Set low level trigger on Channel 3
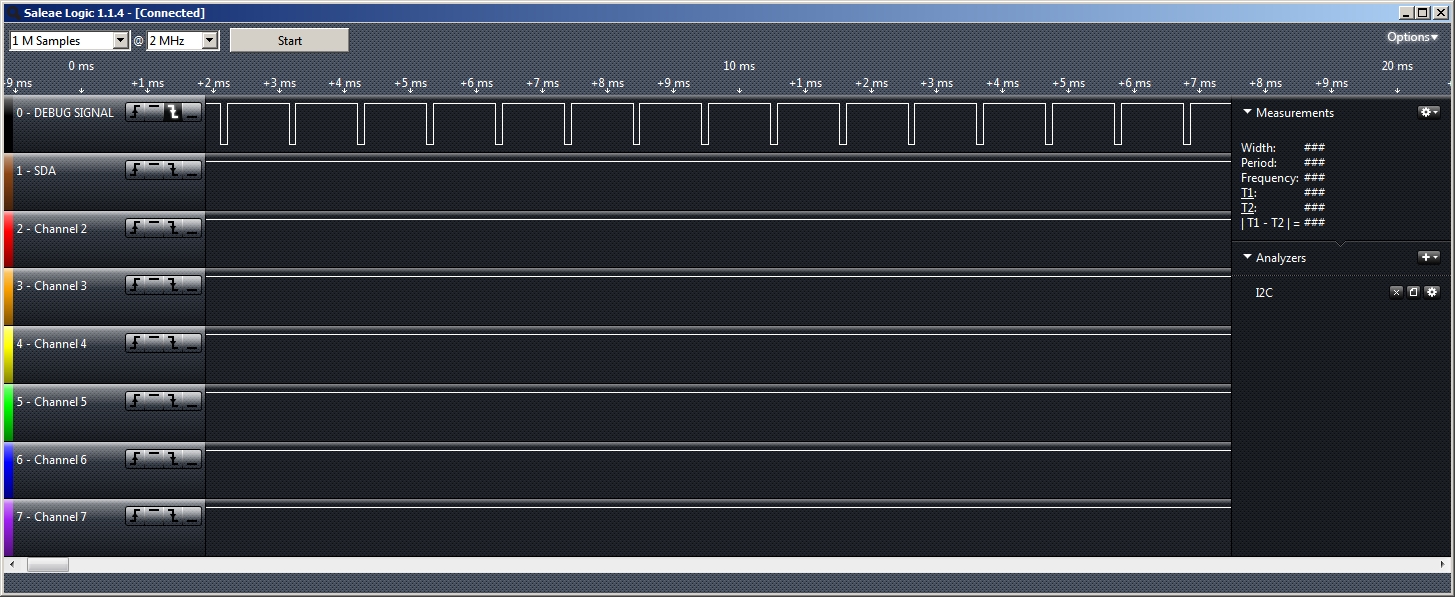Screen dimensions: 1455x597 tap(192, 286)
